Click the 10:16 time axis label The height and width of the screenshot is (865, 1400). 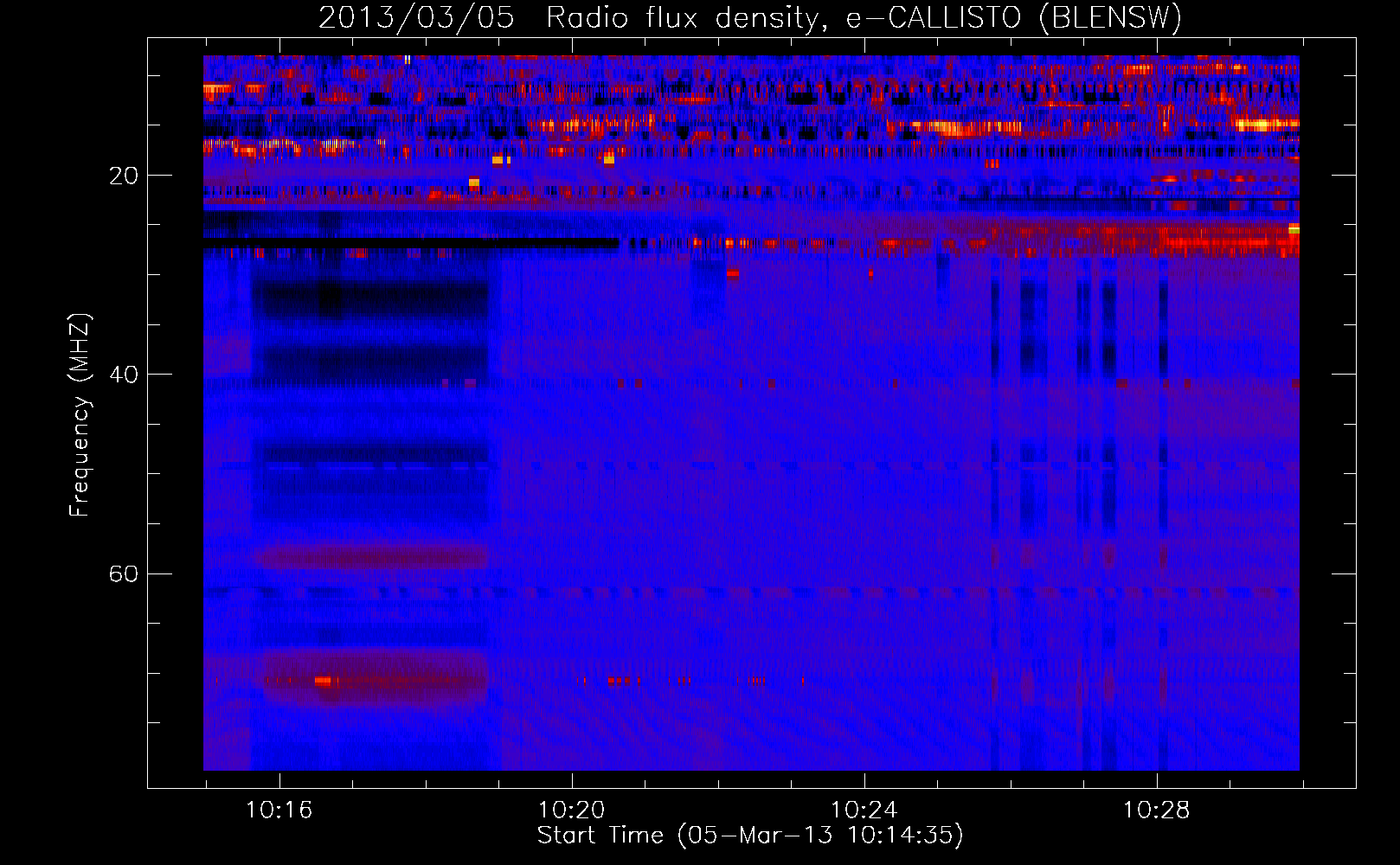point(279,811)
